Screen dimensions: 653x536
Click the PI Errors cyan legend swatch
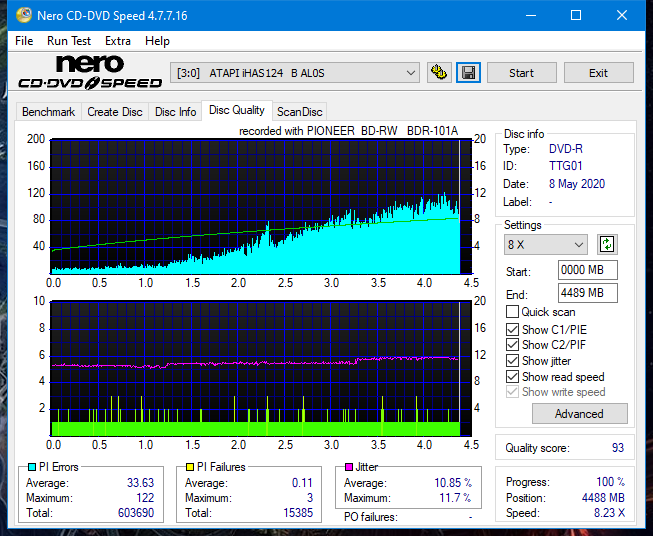pos(32,467)
